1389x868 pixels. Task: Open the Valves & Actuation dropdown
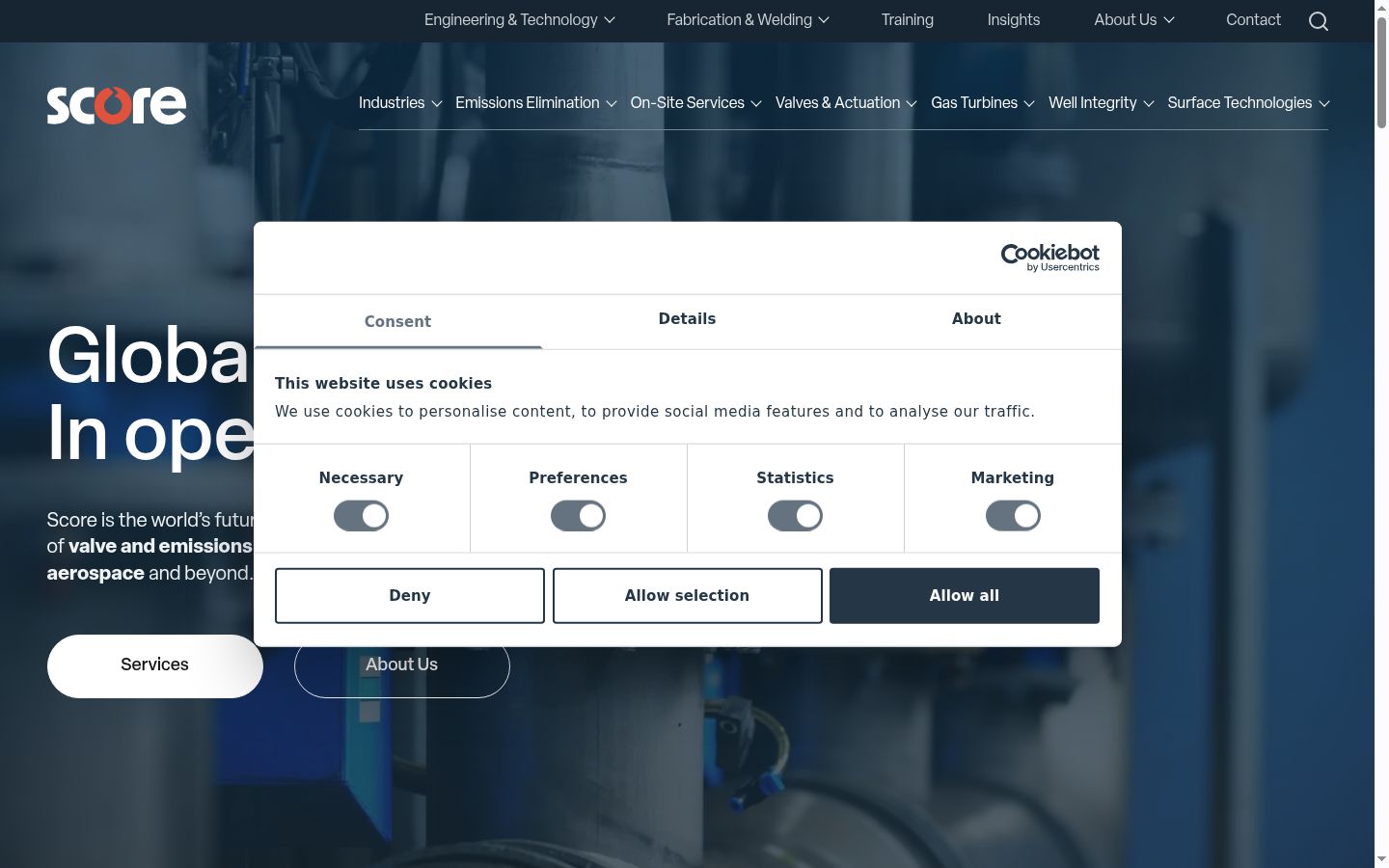(x=846, y=103)
